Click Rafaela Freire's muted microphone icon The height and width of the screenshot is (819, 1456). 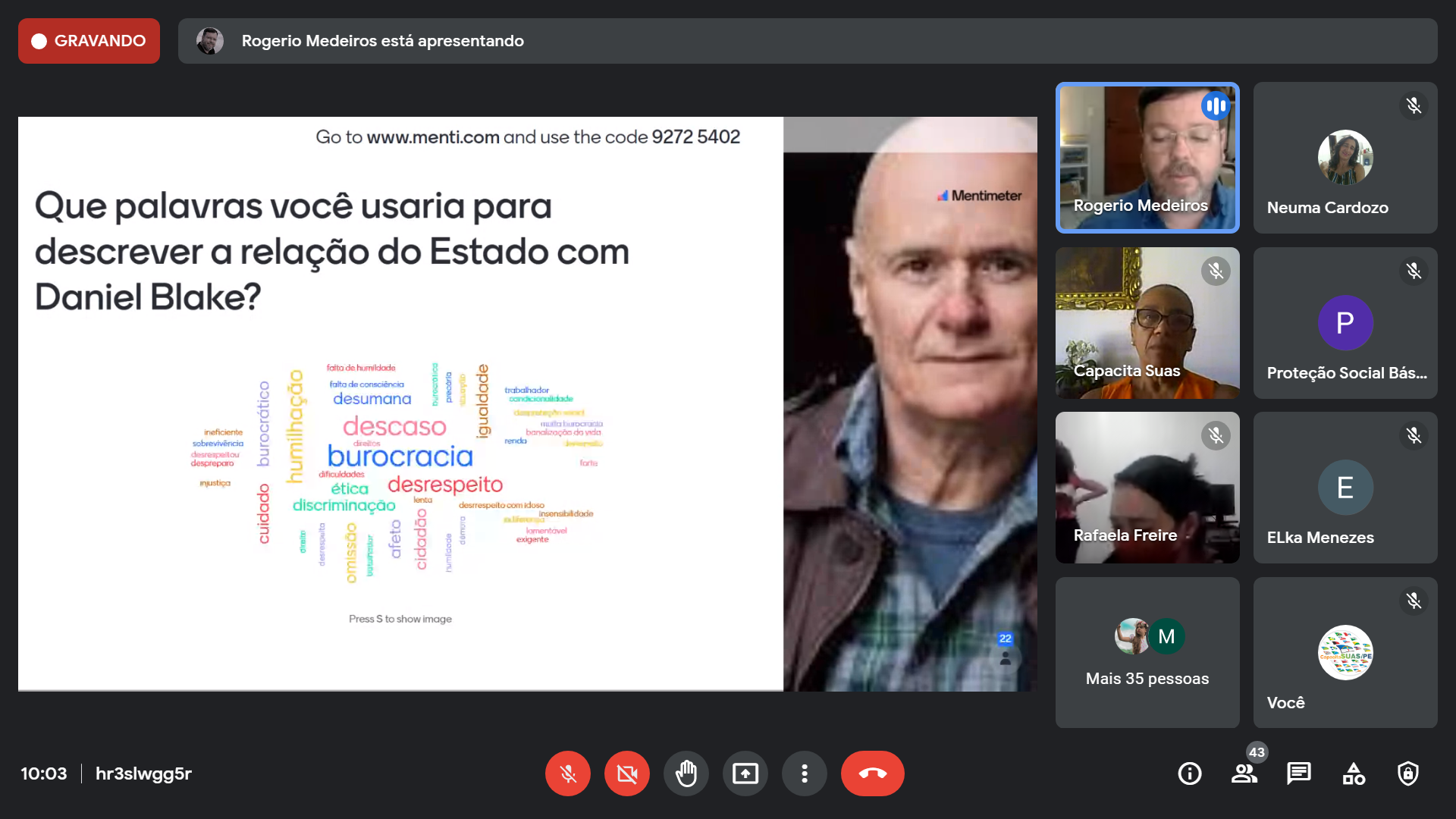point(1216,435)
